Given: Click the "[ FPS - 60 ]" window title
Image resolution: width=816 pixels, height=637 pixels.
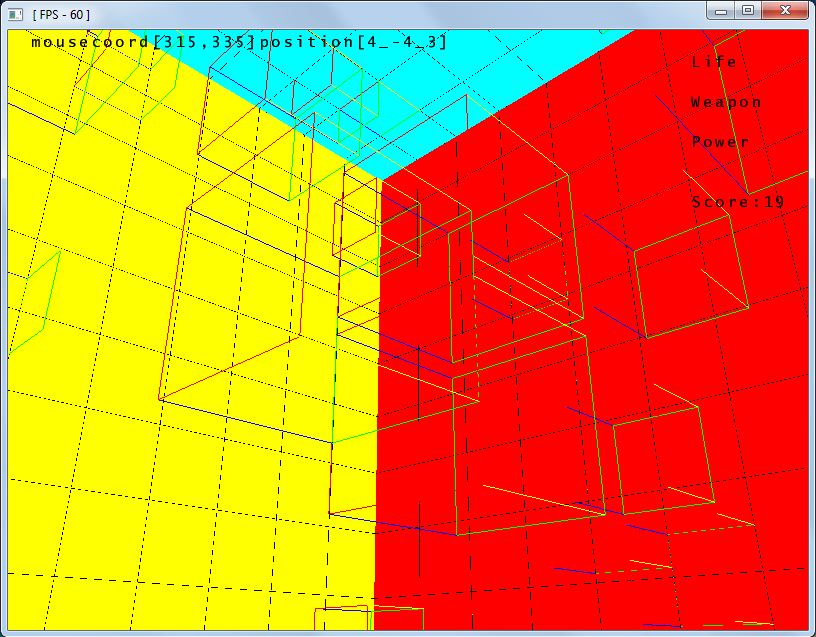Looking at the screenshot, I should click(61, 15).
